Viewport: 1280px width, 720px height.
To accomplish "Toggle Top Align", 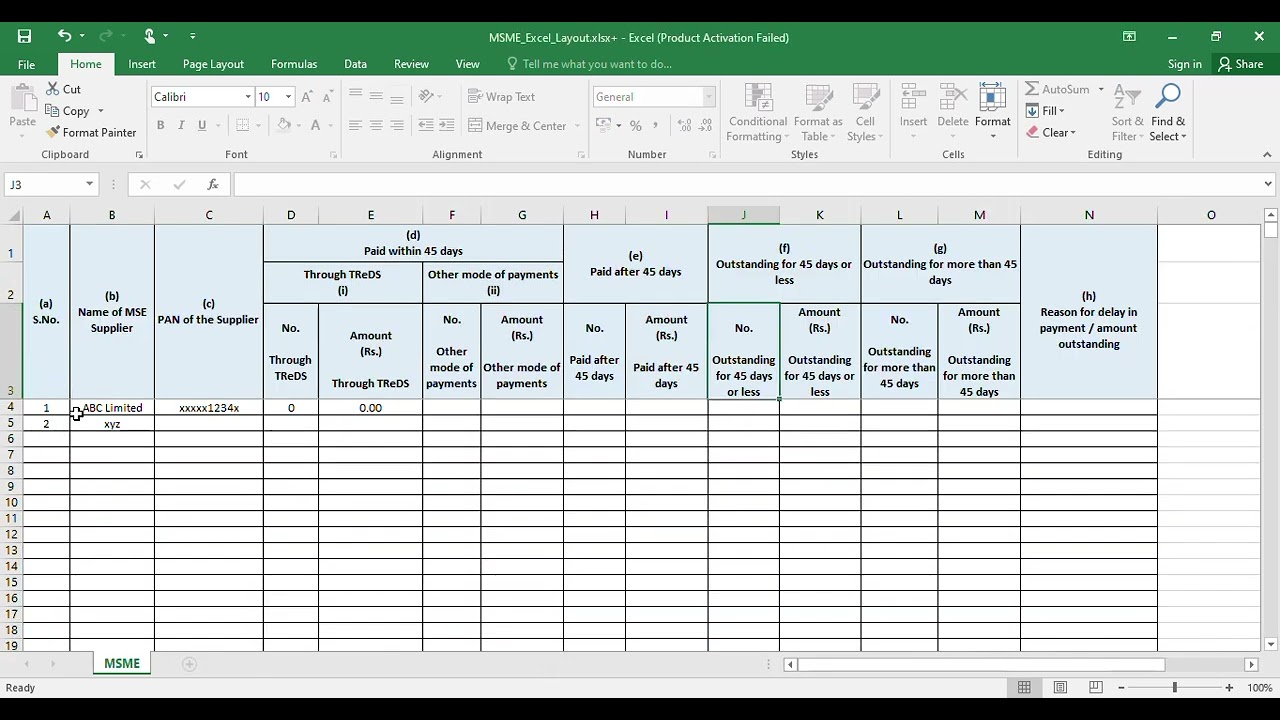I will point(355,97).
